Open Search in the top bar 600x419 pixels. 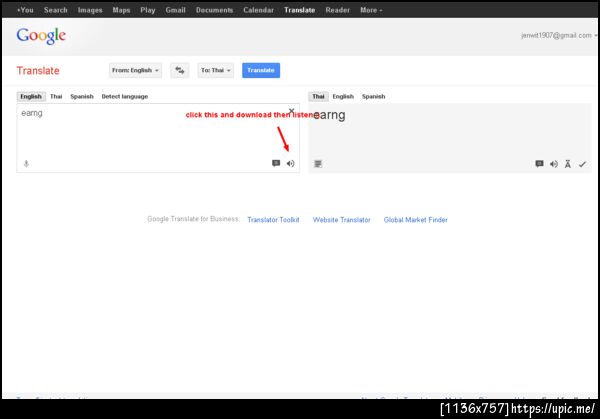(x=55, y=10)
